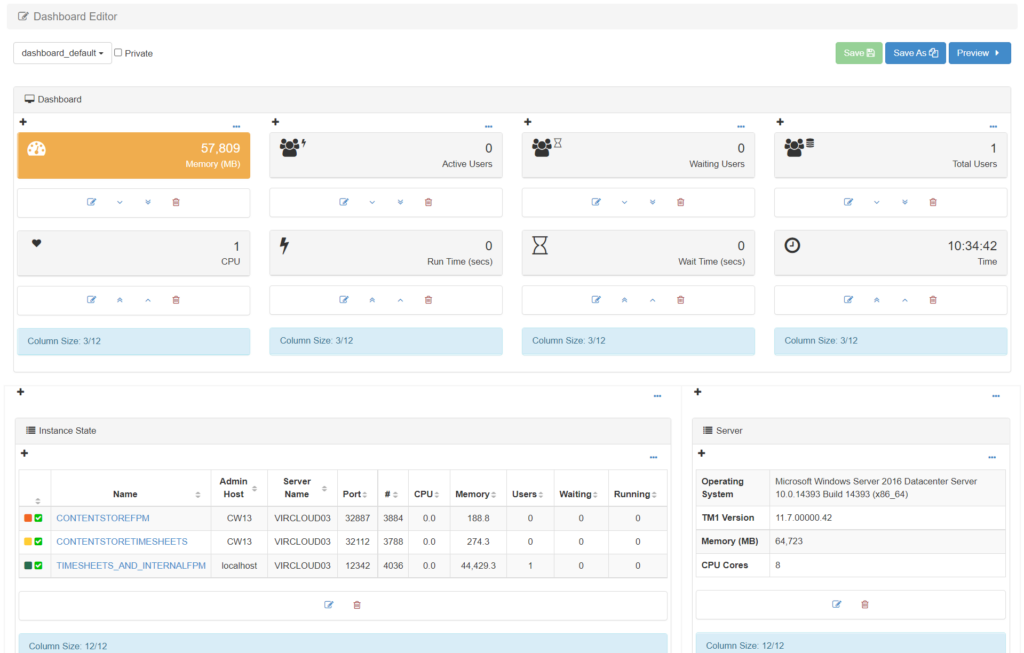The width and height of the screenshot is (1024, 653).
Task: Delete the Server info widget
Action: [865, 604]
